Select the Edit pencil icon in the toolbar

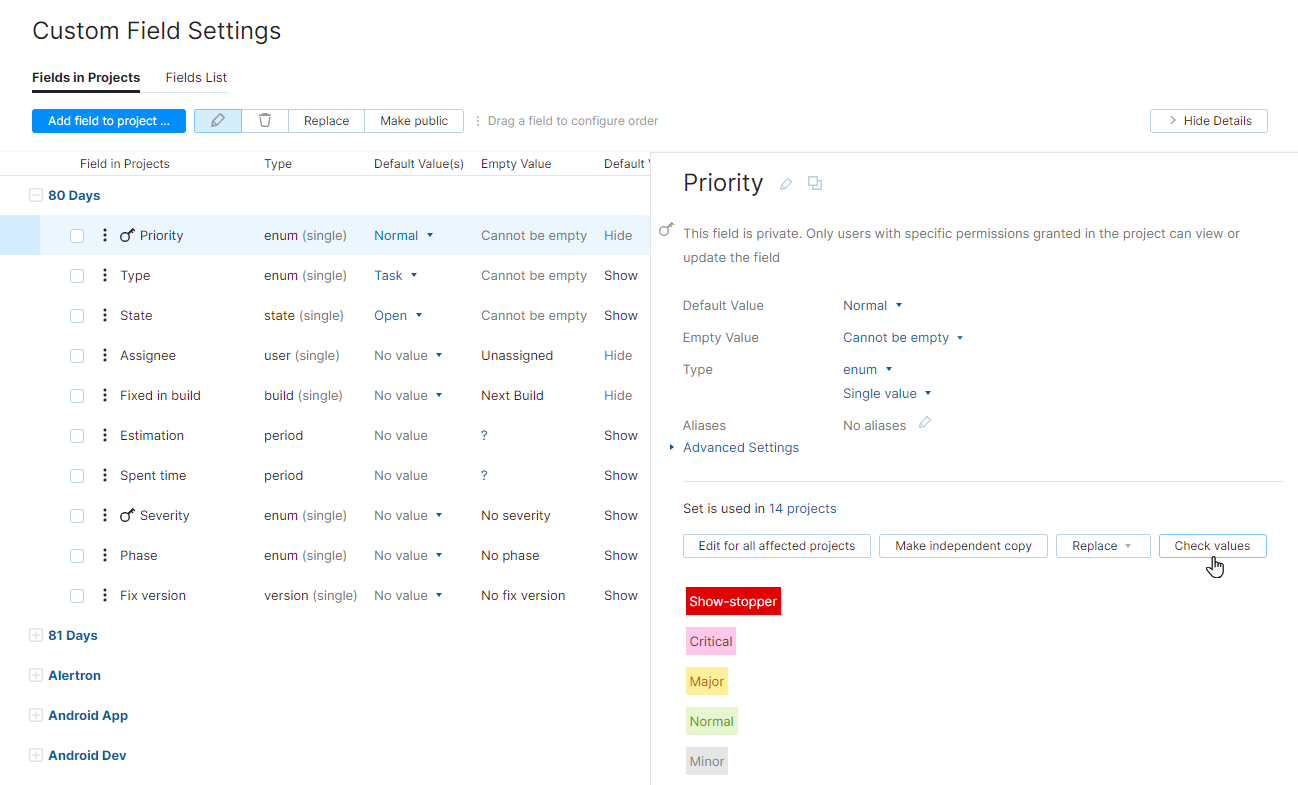(x=217, y=120)
